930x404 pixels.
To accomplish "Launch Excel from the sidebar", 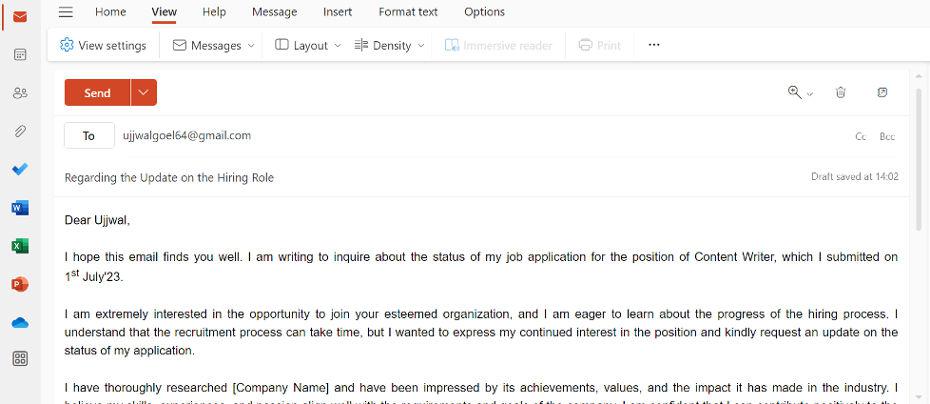I will coord(20,246).
